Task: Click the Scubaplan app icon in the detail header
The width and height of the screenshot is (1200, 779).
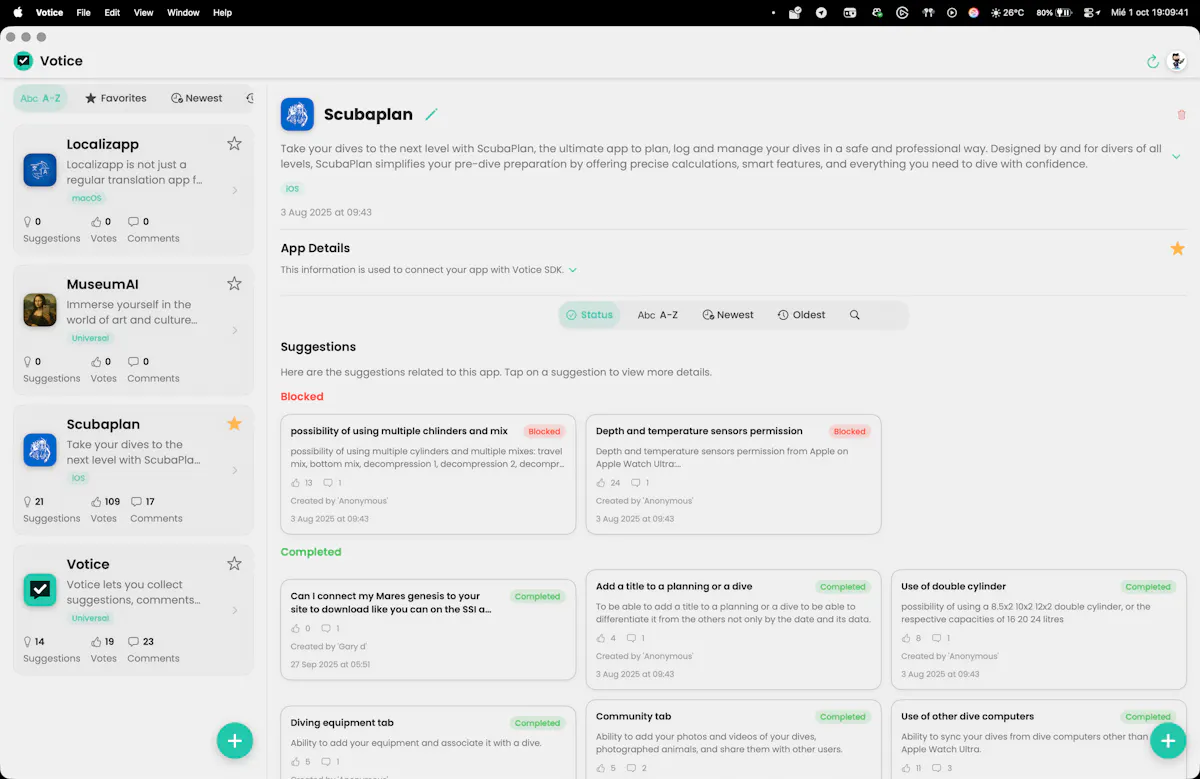Action: click(297, 114)
